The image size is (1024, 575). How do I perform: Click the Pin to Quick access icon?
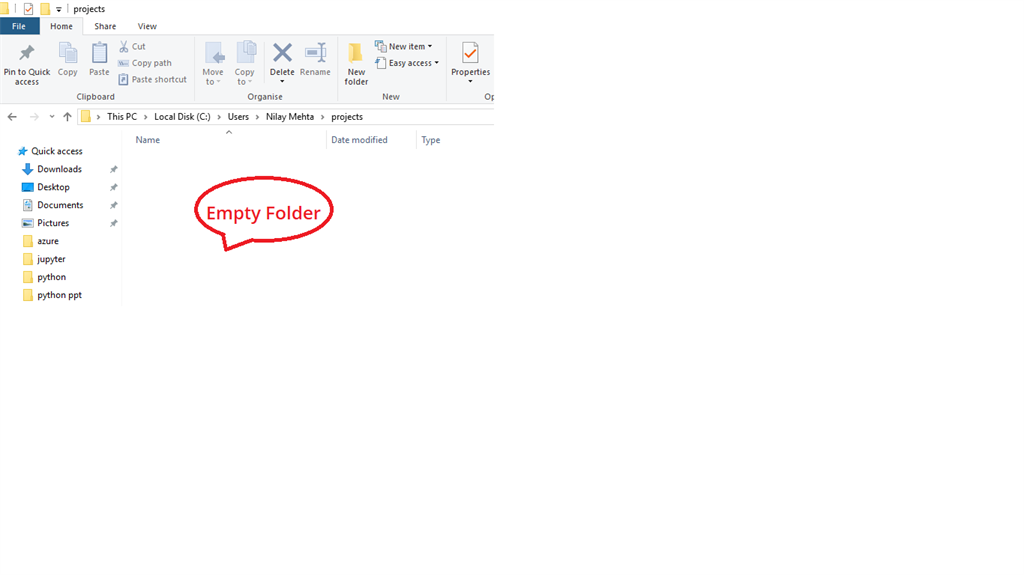tap(26, 53)
